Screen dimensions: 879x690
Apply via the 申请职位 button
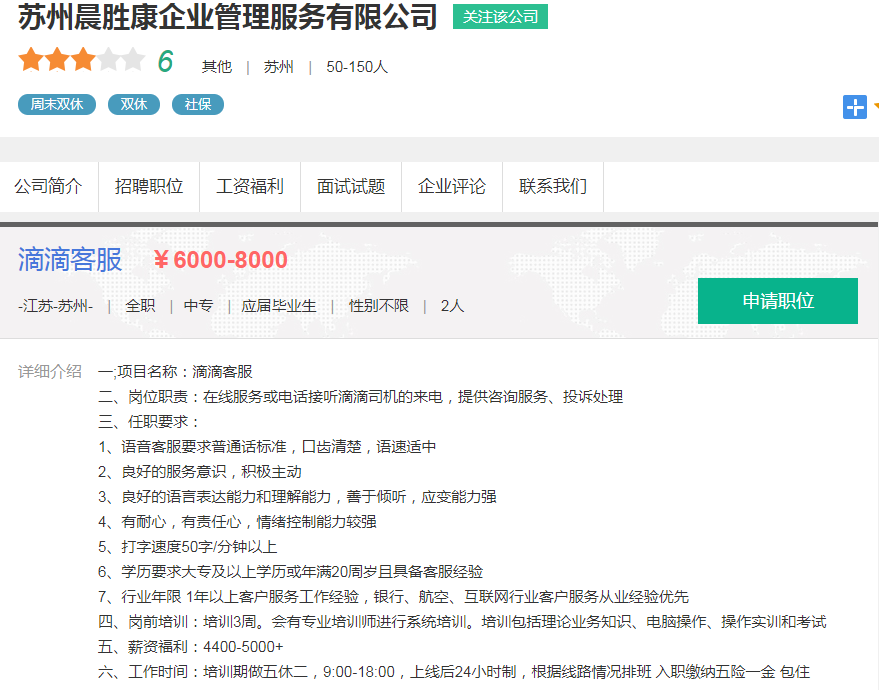tap(778, 301)
